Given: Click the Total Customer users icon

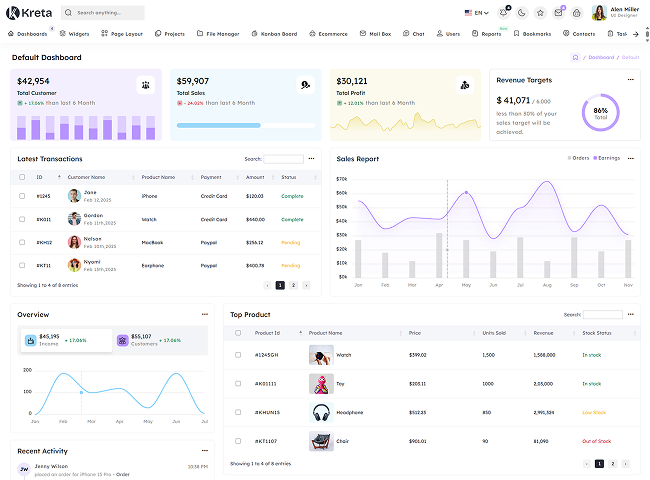Looking at the screenshot, I should tap(146, 85).
